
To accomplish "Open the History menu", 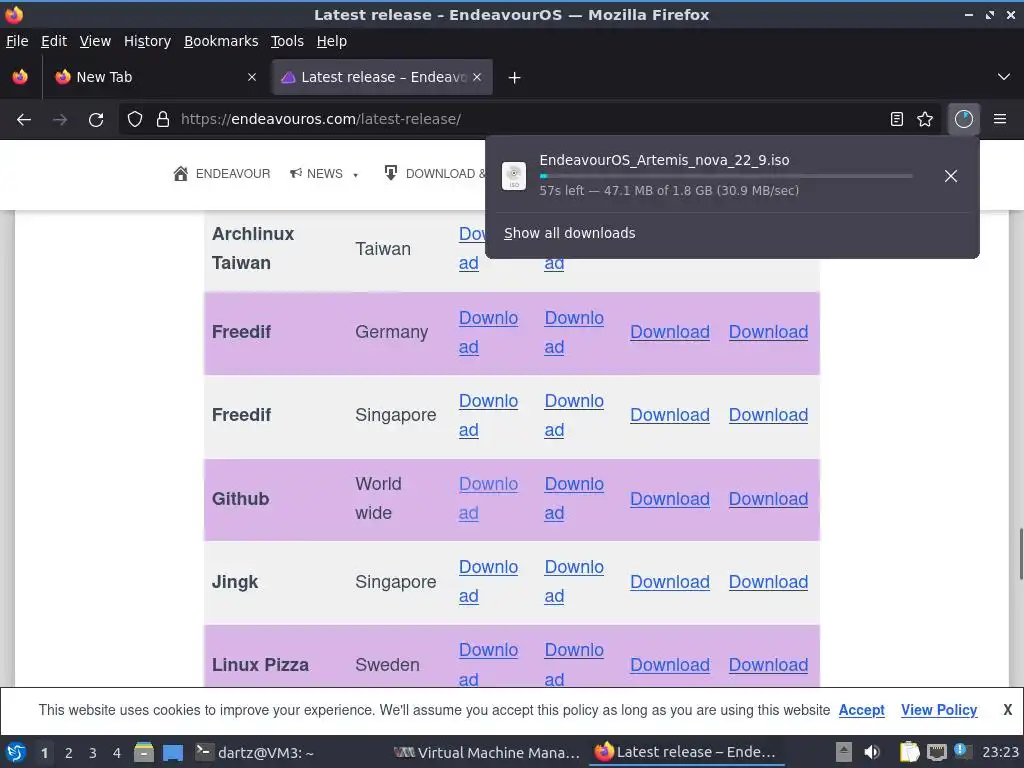I will 147,41.
